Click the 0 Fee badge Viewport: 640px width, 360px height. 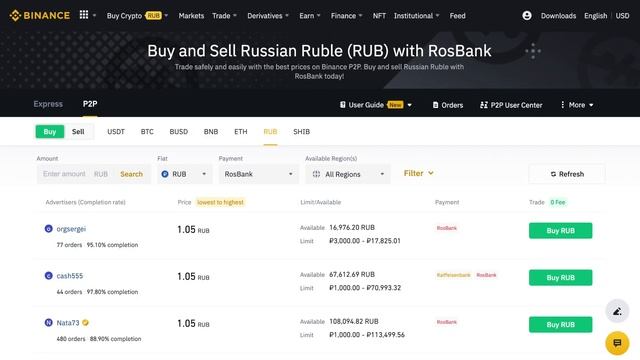(558, 202)
